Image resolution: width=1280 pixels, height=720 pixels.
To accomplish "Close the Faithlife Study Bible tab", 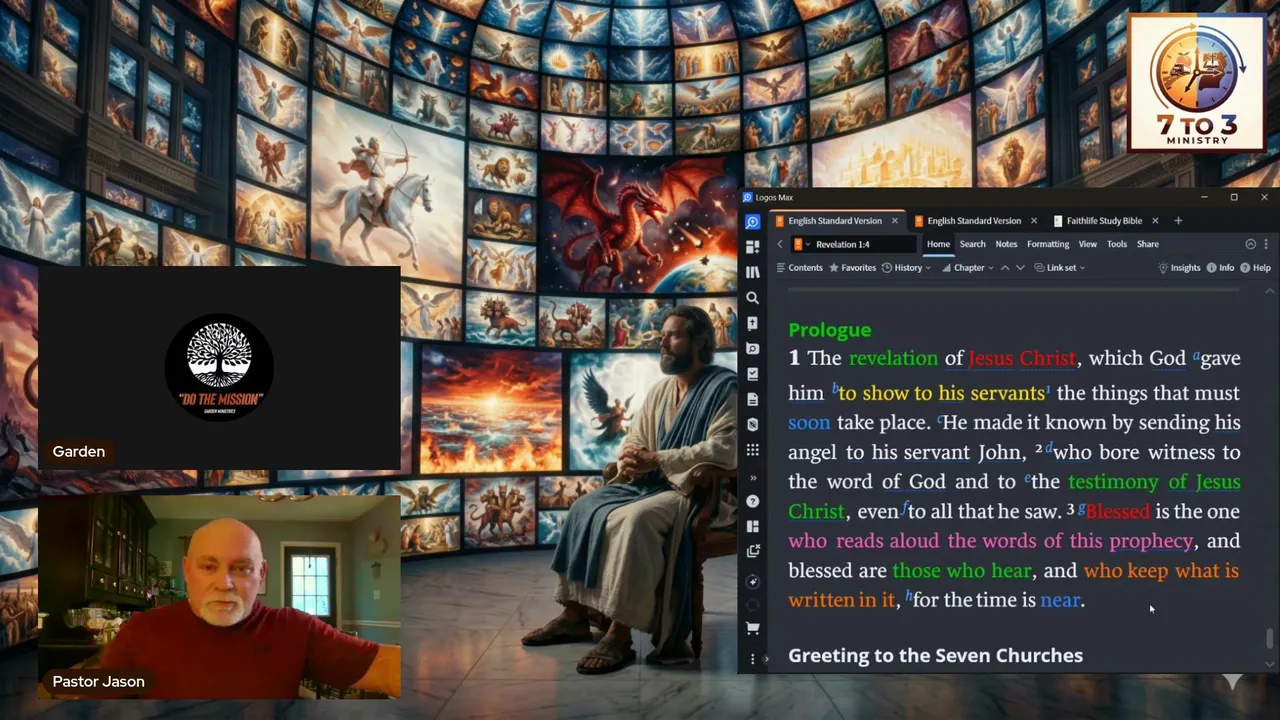I will [x=1155, y=221].
